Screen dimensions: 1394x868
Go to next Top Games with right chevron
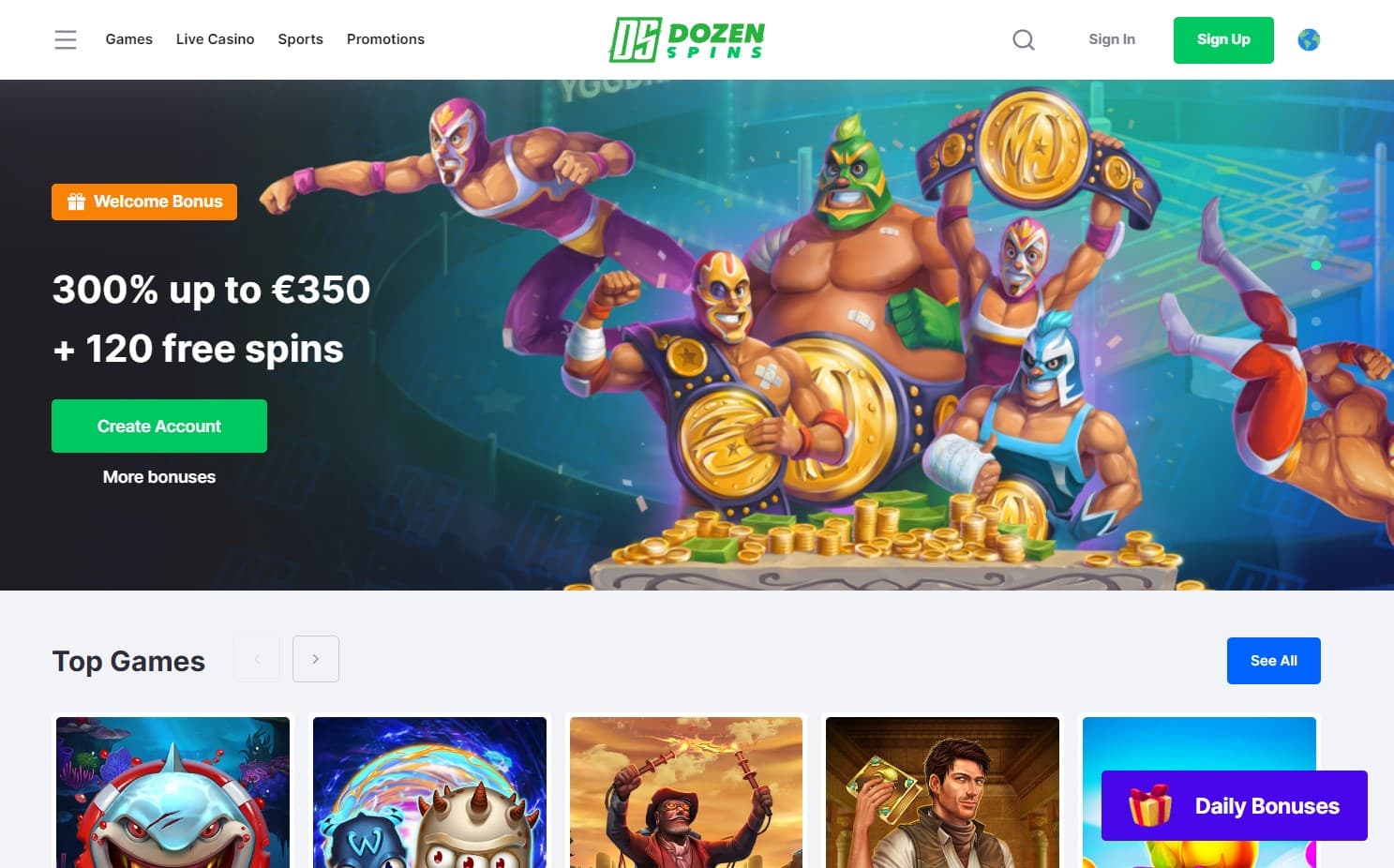316,659
